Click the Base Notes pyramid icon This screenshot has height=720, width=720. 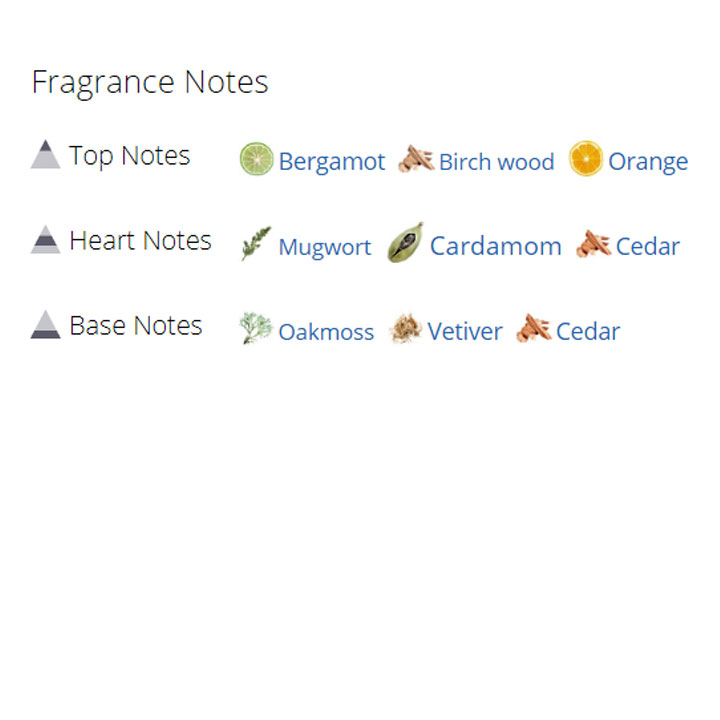pos(45,325)
